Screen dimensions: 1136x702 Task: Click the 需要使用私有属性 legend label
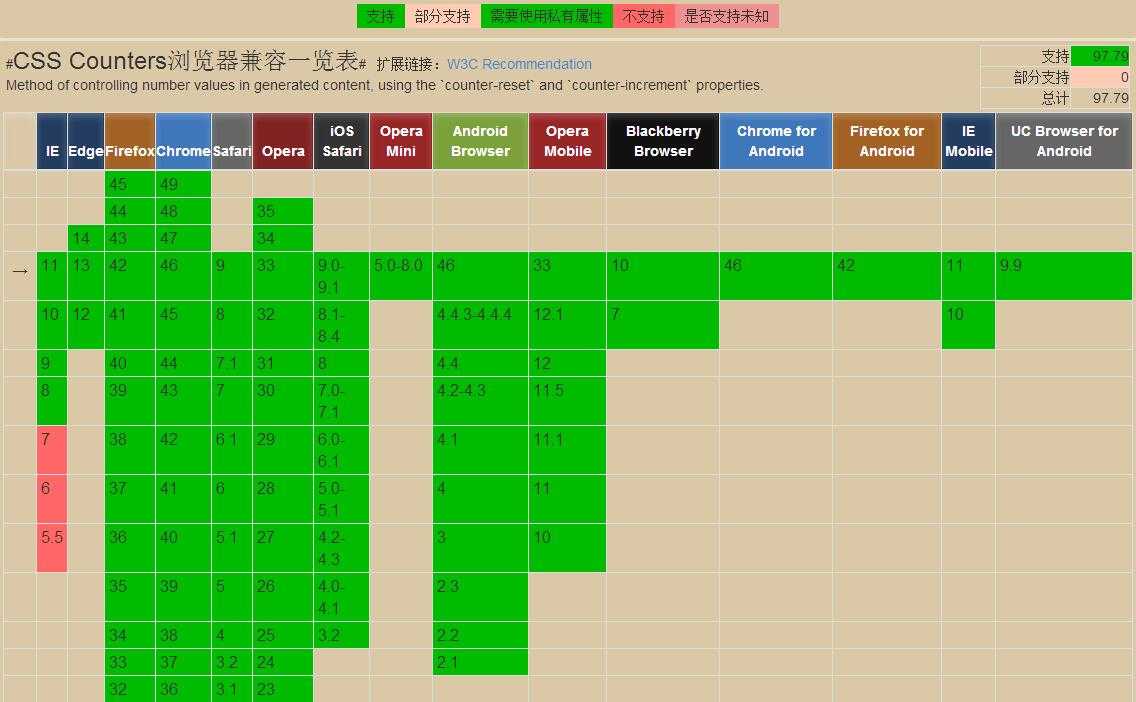point(546,16)
